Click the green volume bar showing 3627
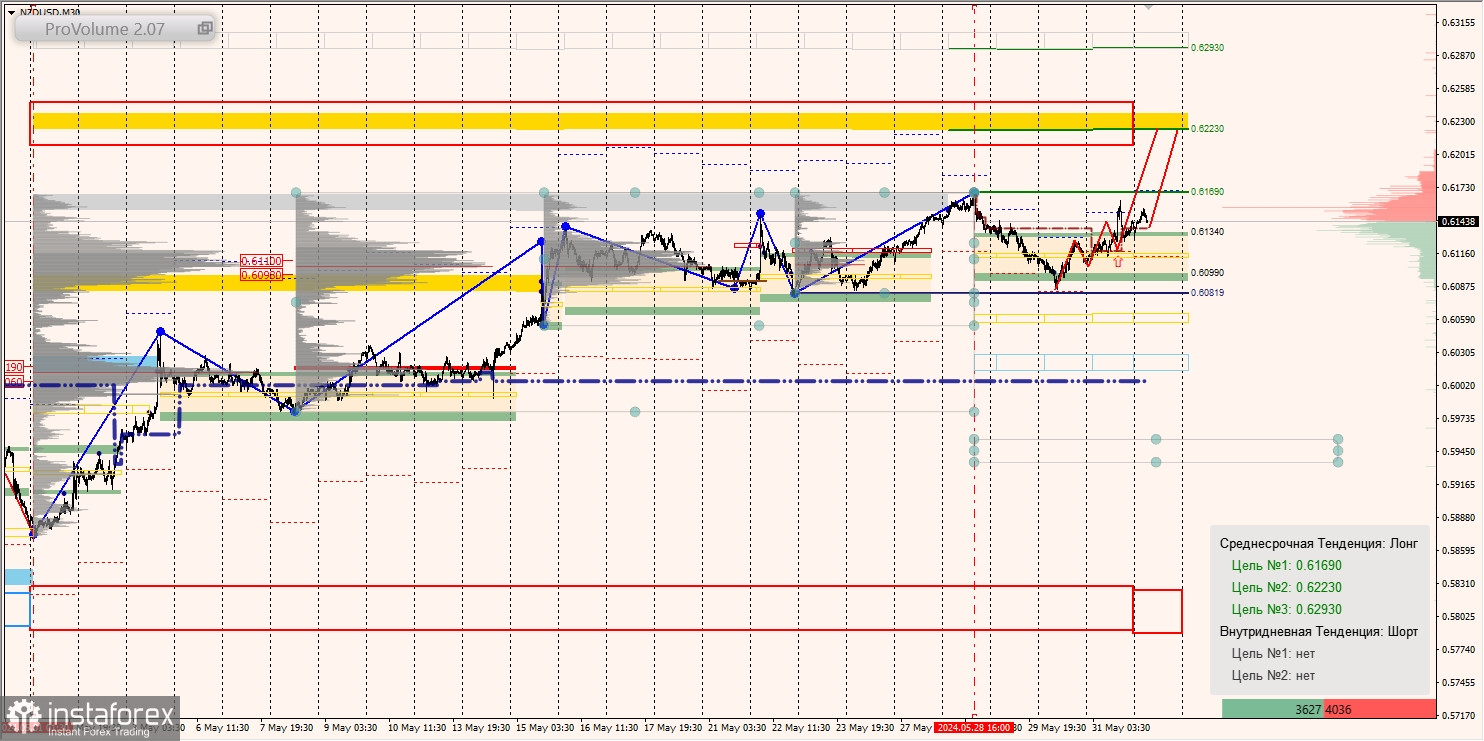Image resolution: width=1484 pixels, height=741 pixels. click(1272, 708)
